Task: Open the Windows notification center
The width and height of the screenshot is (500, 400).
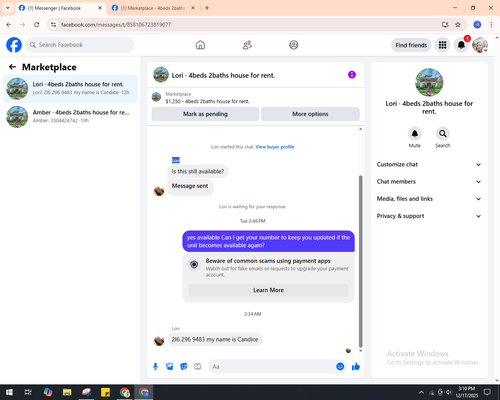Action: pos(487,392)
